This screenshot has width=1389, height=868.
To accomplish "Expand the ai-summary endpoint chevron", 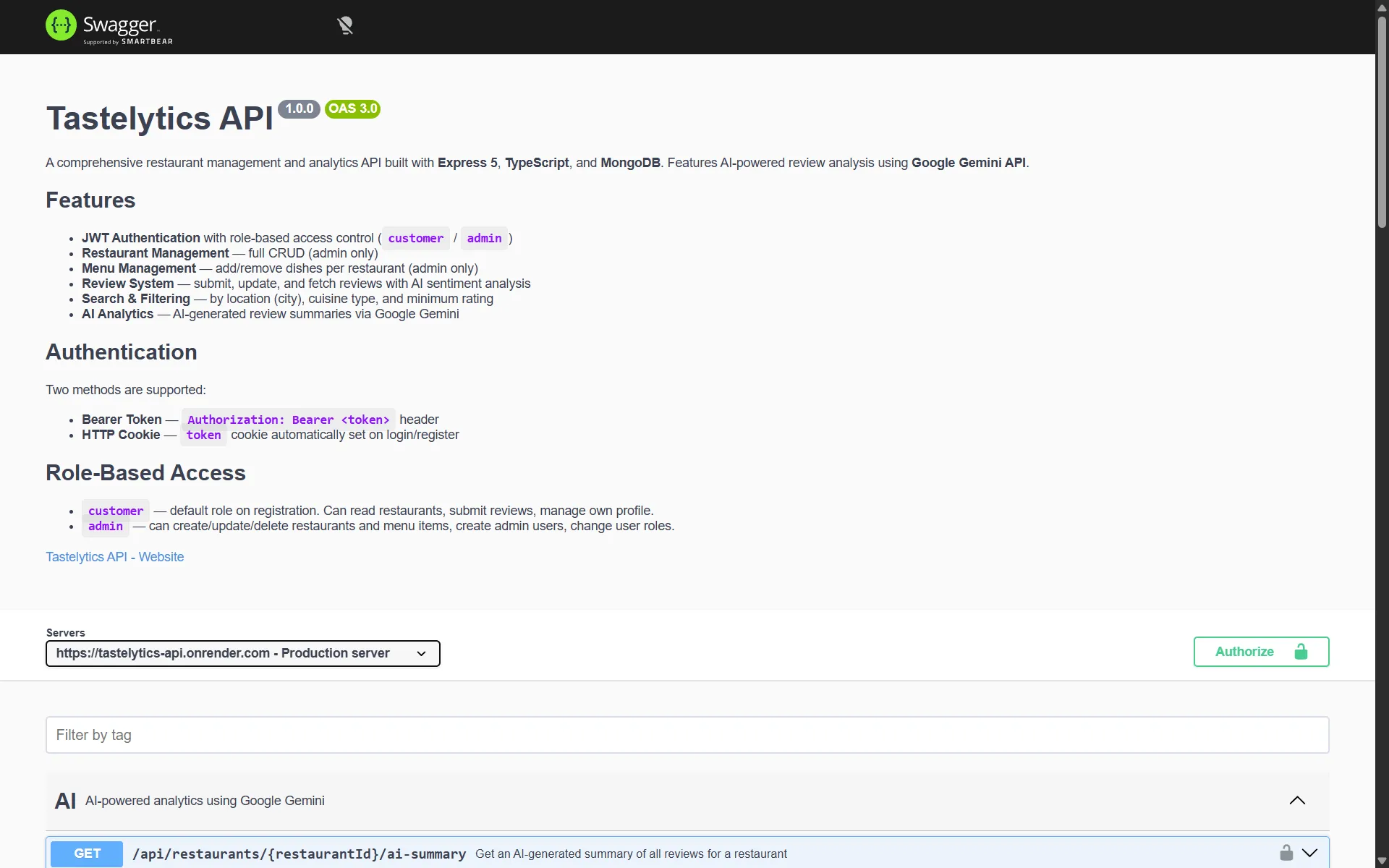I will pyautogui.click(x=1309, y=853).
